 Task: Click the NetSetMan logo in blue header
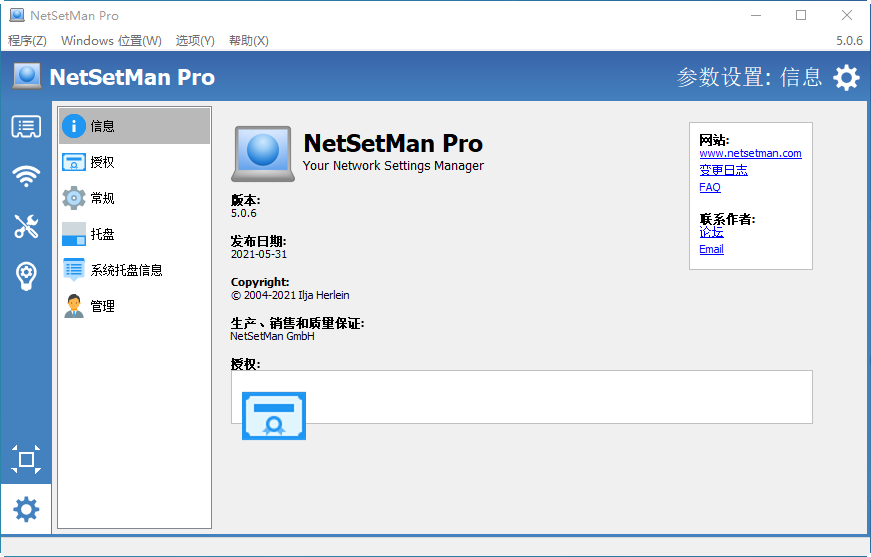pyautogui.click(x=27, y=76)
